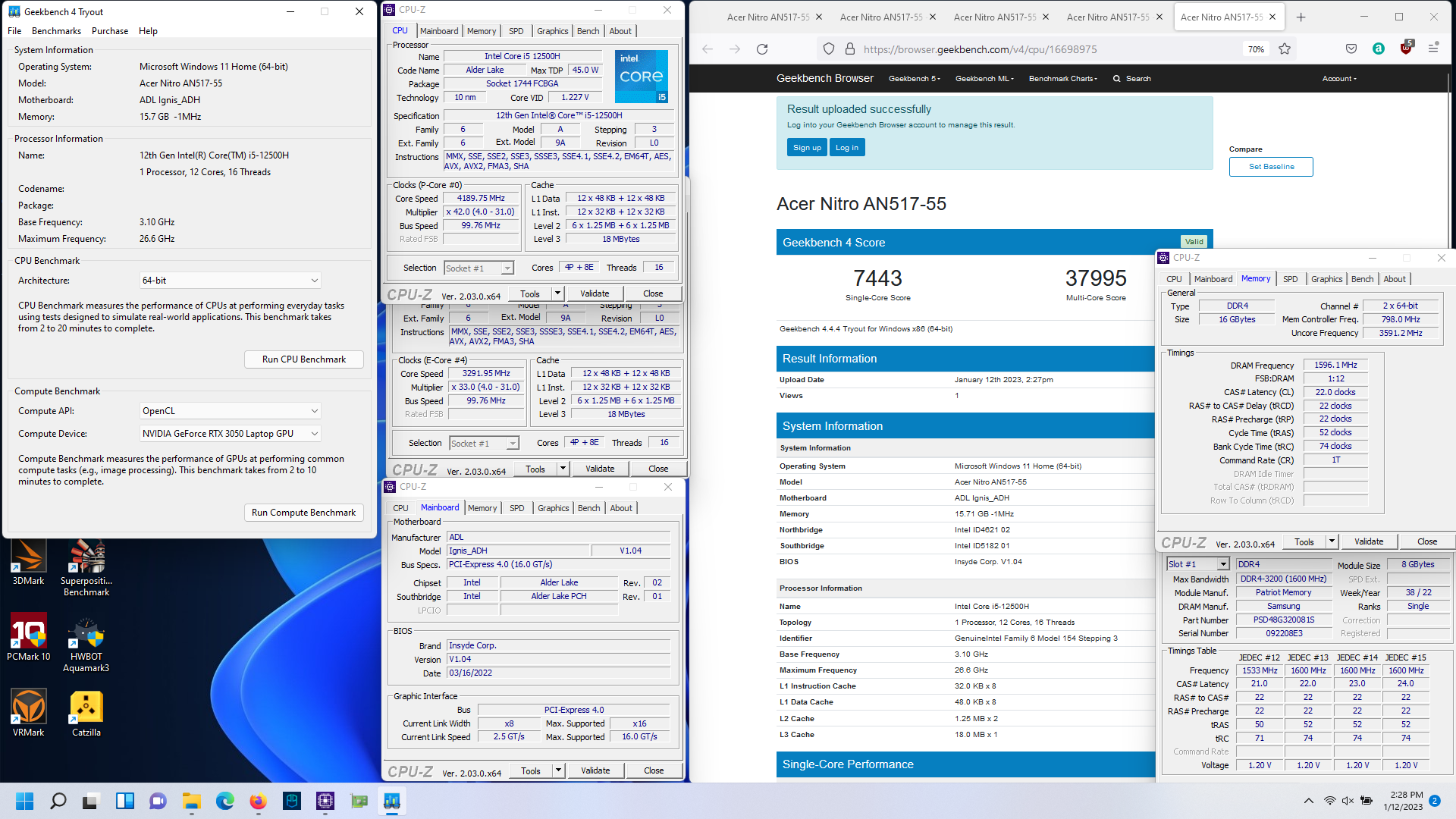The height and width of the screenshot is (819, 1456).
Task: Click the Geekbench Browser home link
Action: pos(824,78)
